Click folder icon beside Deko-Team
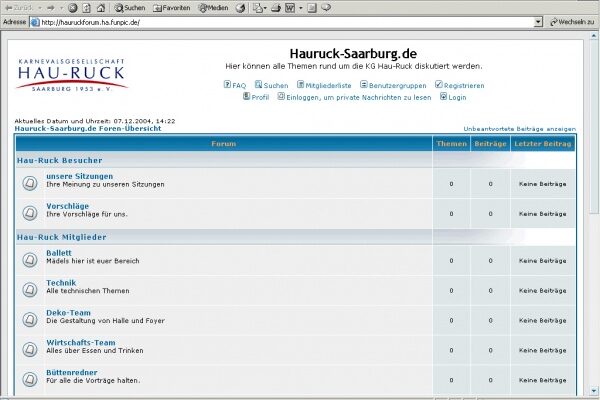Viewport: 600px width, 400px height. tap(29, 320)
